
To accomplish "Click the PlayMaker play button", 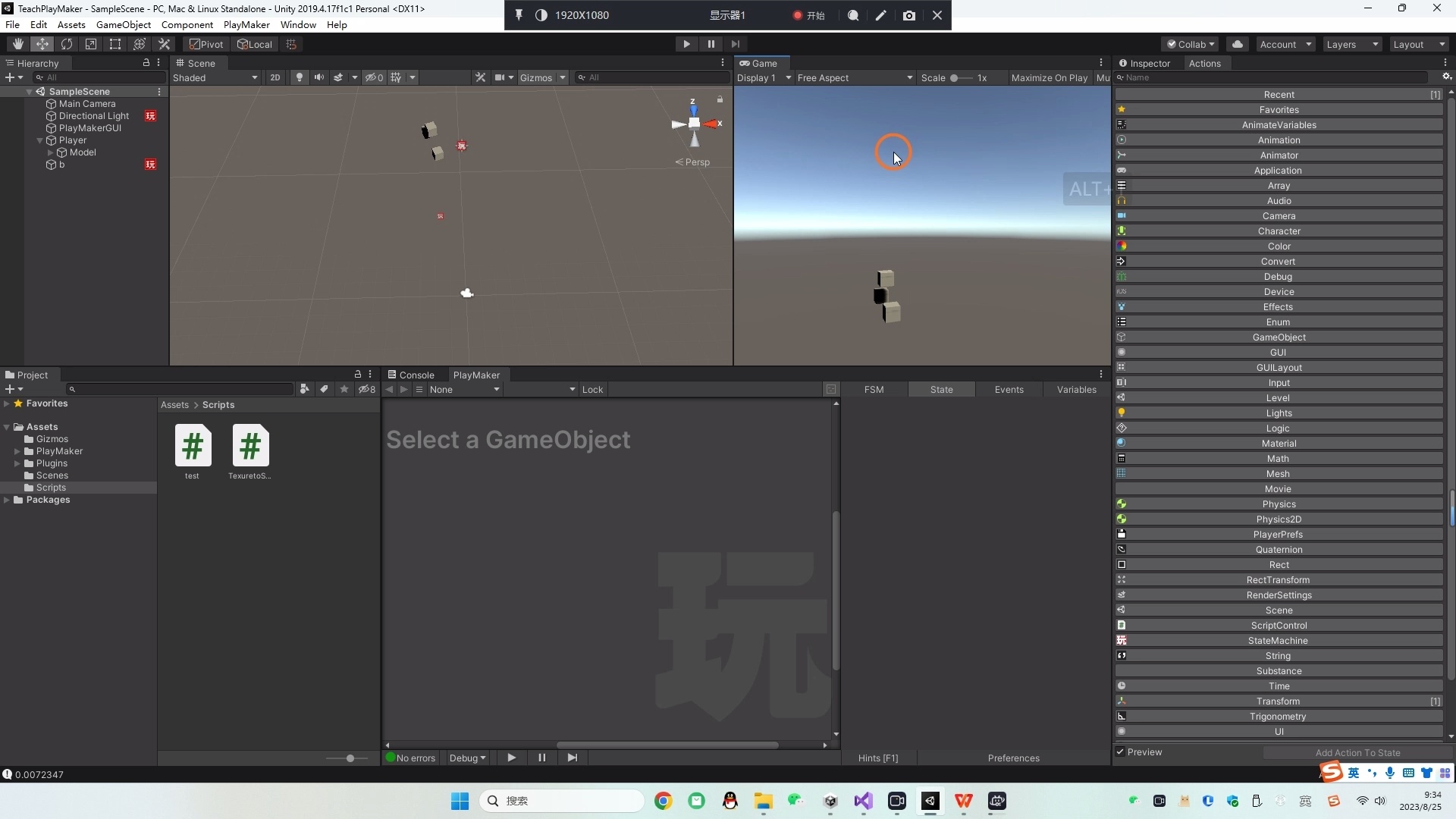I will click(511, 758).
